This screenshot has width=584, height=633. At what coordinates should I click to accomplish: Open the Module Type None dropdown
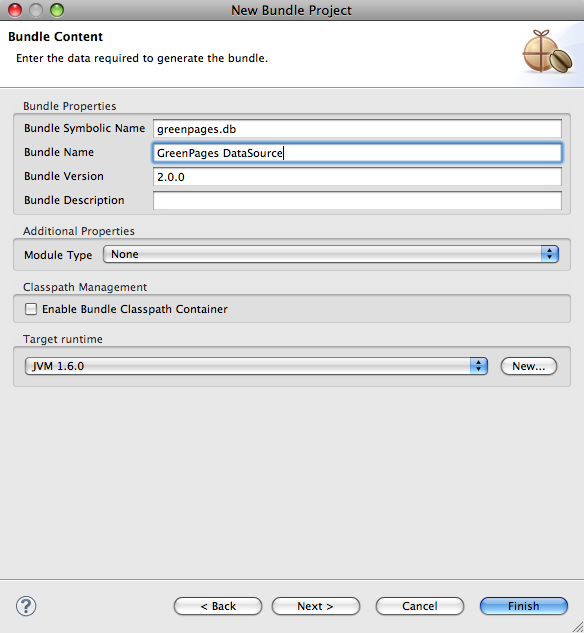(x=331, y=254)
